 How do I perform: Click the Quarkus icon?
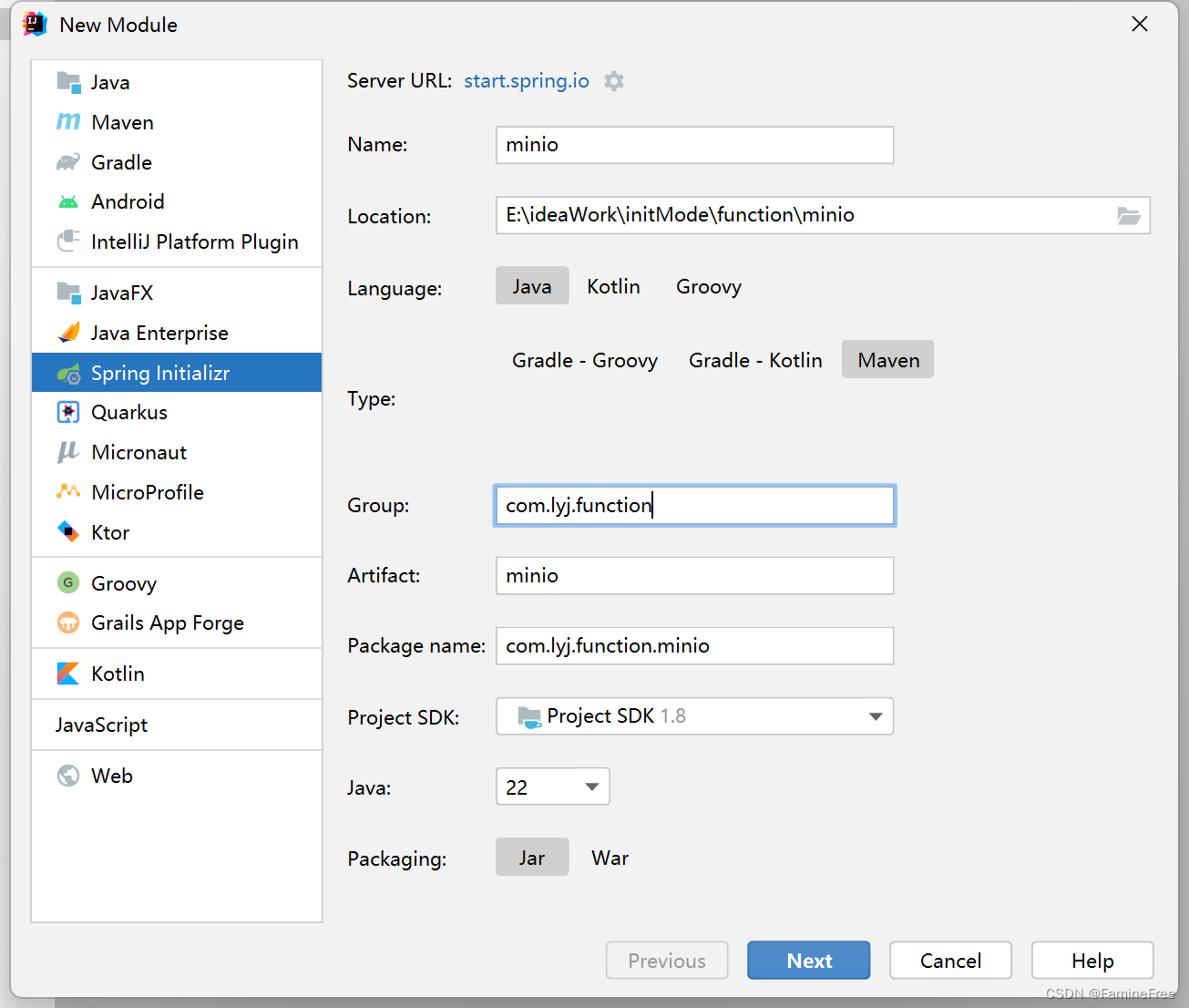tap(68, 412)
